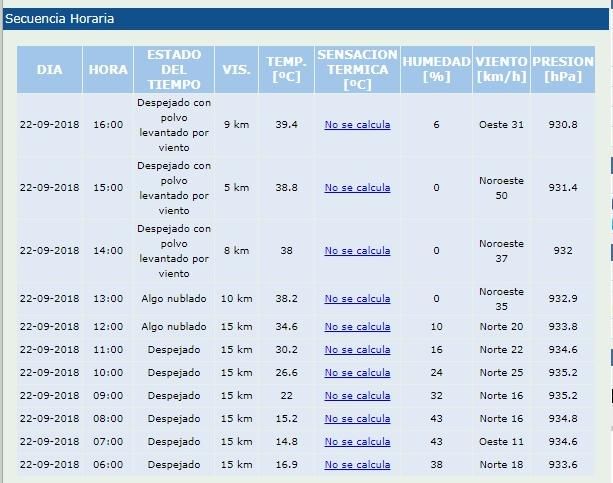
Task: Click the HUMEDAD [%] column header
Action: point(436,70)
